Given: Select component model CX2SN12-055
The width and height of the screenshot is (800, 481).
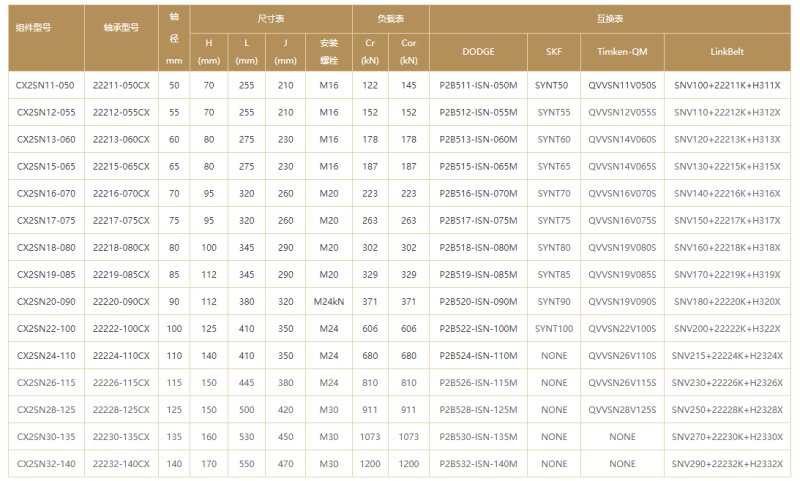Looking at the screenshot, I should coord(46,112).
